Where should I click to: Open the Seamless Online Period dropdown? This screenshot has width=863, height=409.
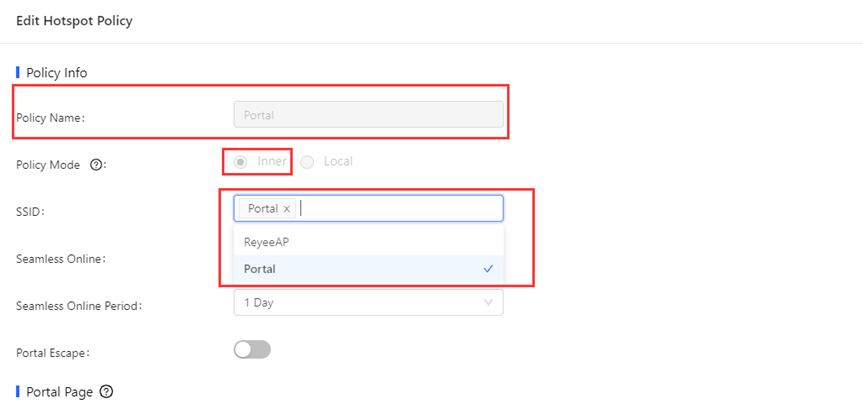(x=368, y=303)
